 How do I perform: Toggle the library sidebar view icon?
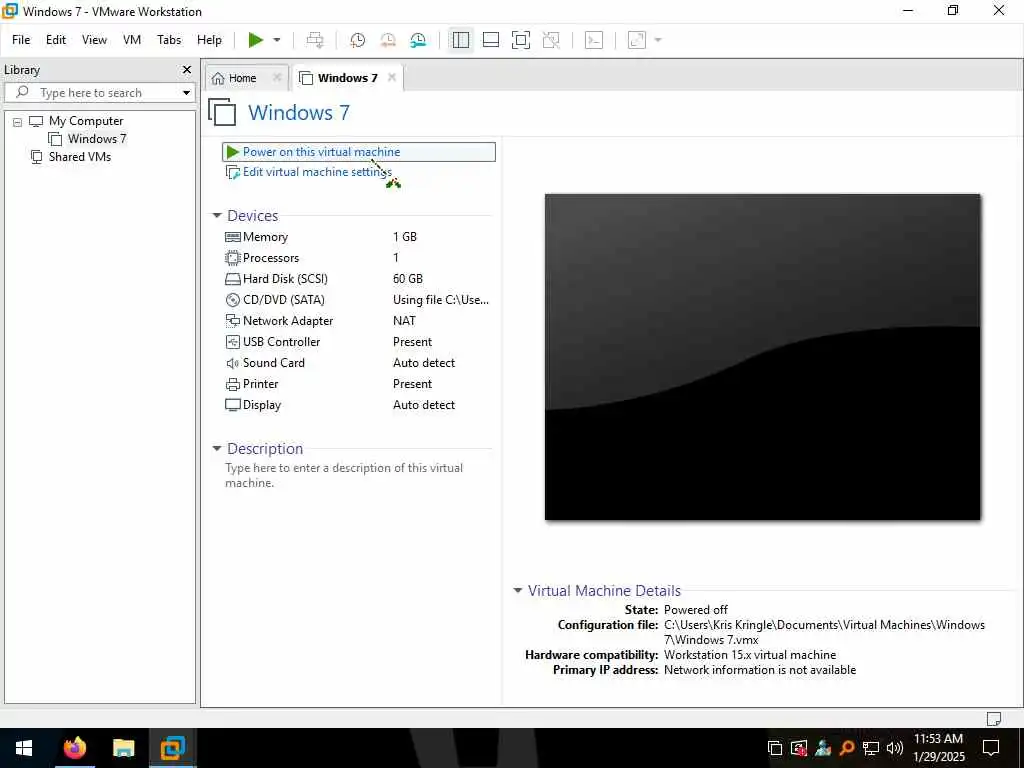[460, 40]
